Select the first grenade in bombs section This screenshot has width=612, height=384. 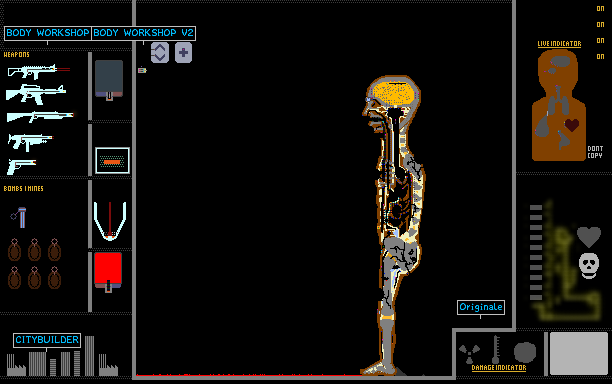pyautogui.click(x=14, y=250)
